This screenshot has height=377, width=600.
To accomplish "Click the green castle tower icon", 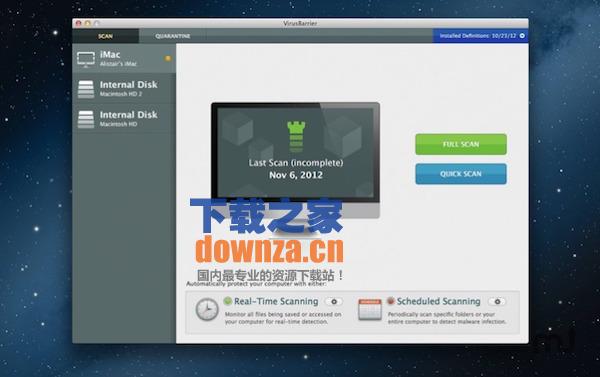I will tap(296, 137).
